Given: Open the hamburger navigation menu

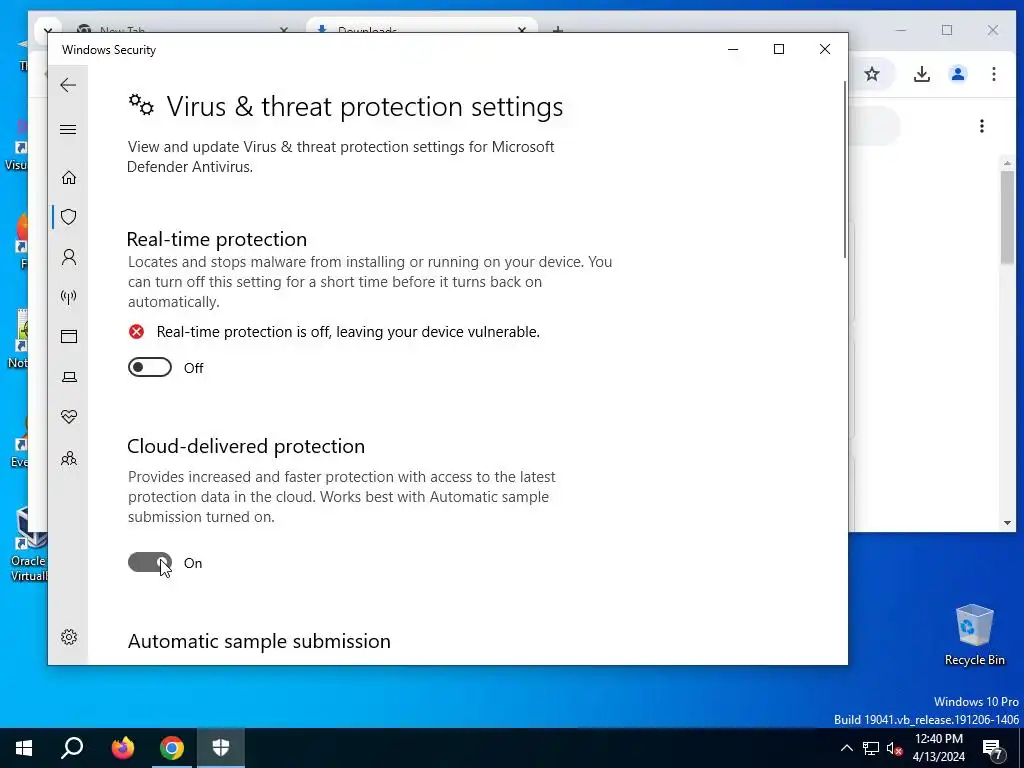Looking at the screenshot, I should tap(68, 129).
